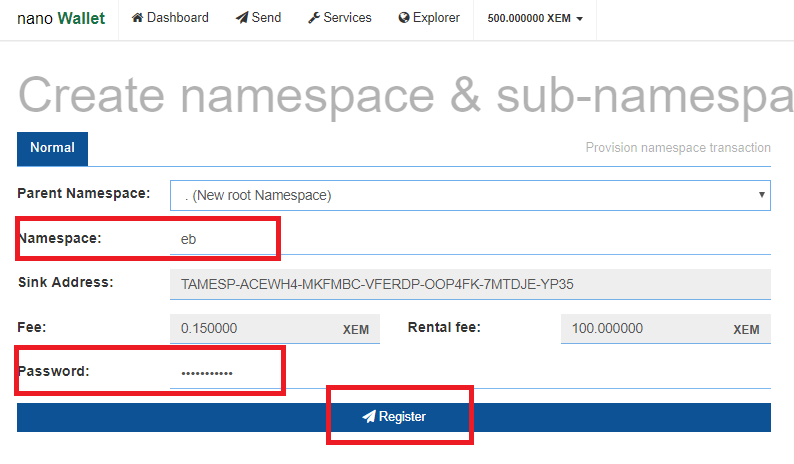The height and width of the screenshot is (464, 794).
Task: Click the Provision namespace transaction text
Action: coord(677,148)
